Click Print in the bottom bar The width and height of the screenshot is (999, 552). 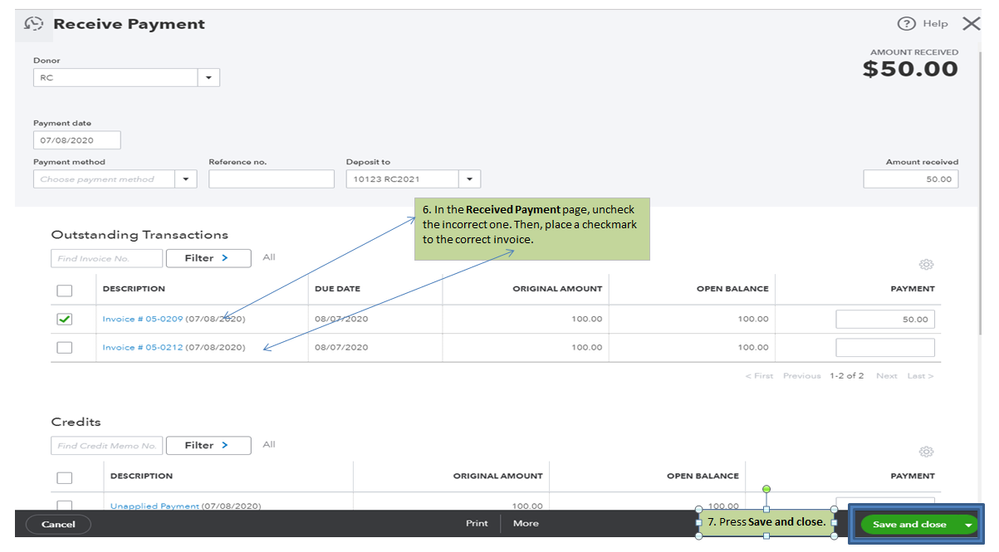click(x=477, y=523)
